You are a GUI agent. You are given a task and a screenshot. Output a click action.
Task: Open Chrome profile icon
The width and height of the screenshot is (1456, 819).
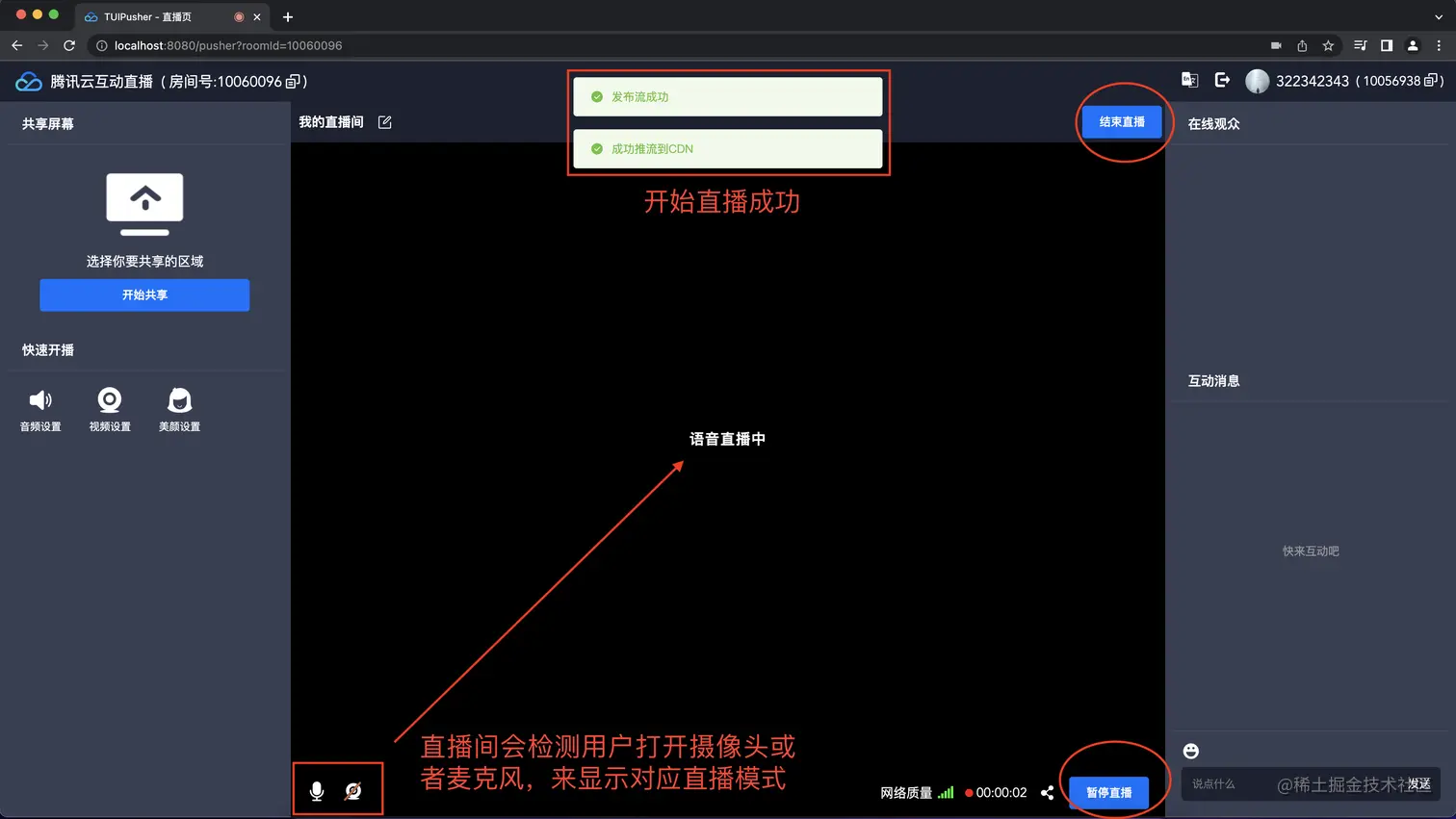tap(1413, 45)
